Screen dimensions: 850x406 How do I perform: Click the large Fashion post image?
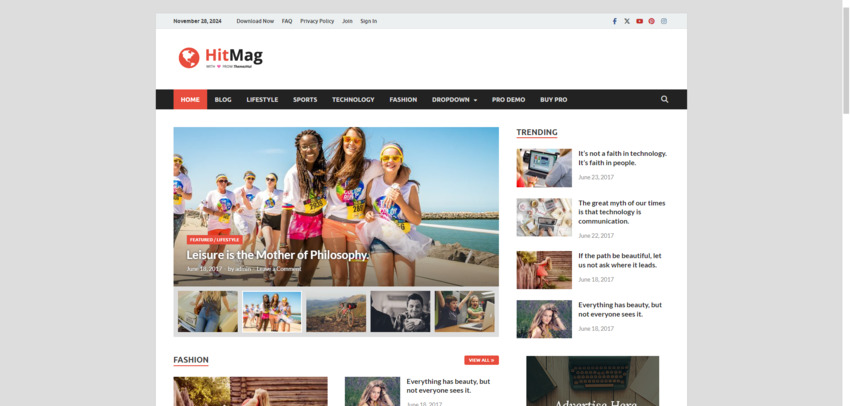point(250,391)
